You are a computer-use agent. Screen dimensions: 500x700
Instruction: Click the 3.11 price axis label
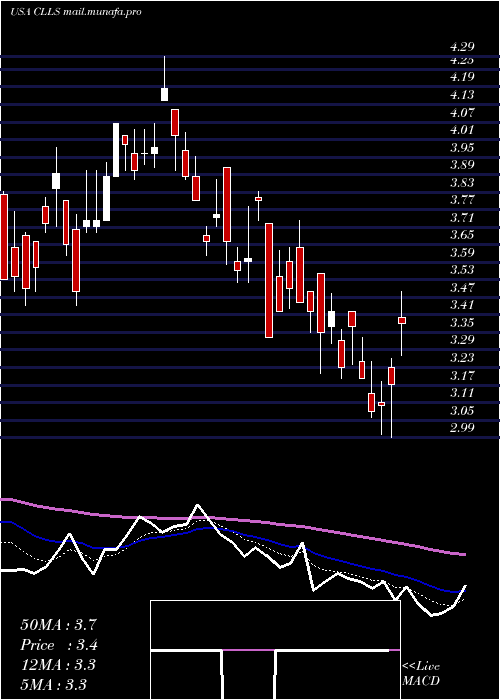(x=462, y=392)
